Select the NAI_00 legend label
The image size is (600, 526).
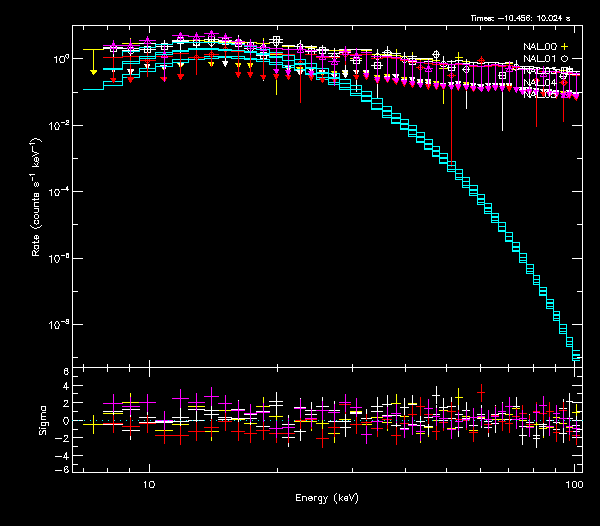pyautogui.click(x=540, y=47)
